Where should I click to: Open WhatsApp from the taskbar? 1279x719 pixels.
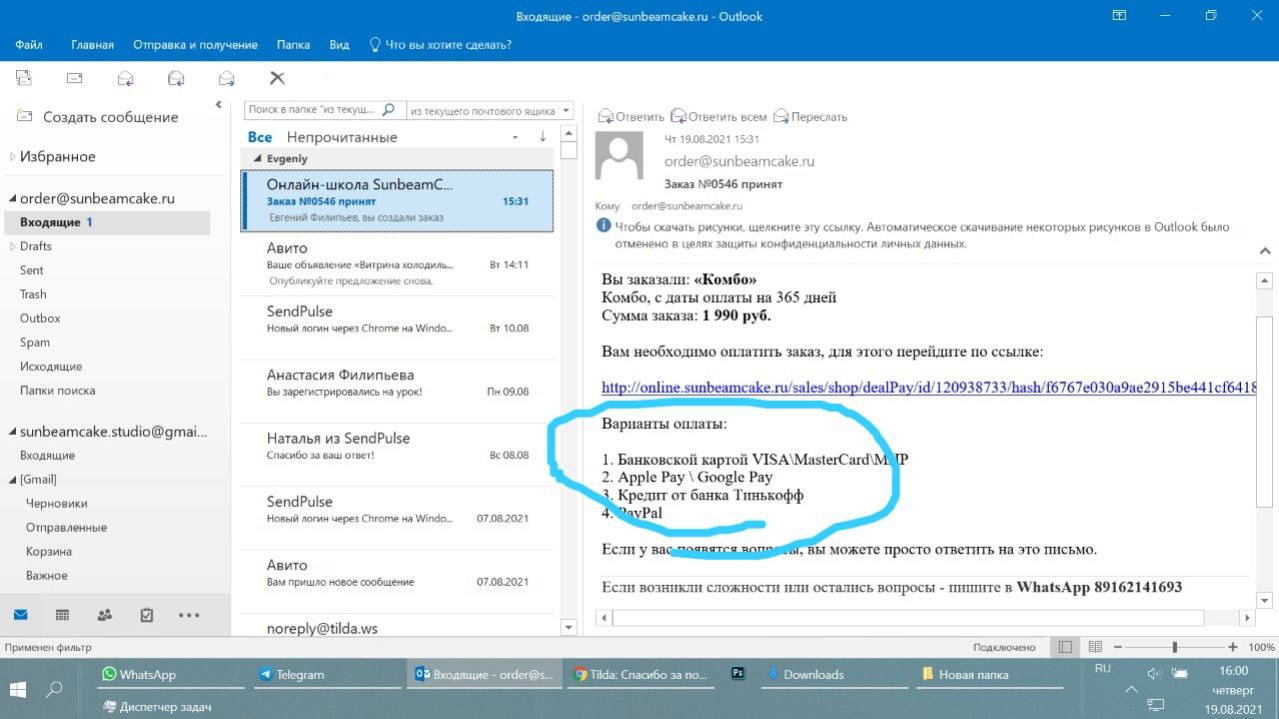[x=170, y=675]
